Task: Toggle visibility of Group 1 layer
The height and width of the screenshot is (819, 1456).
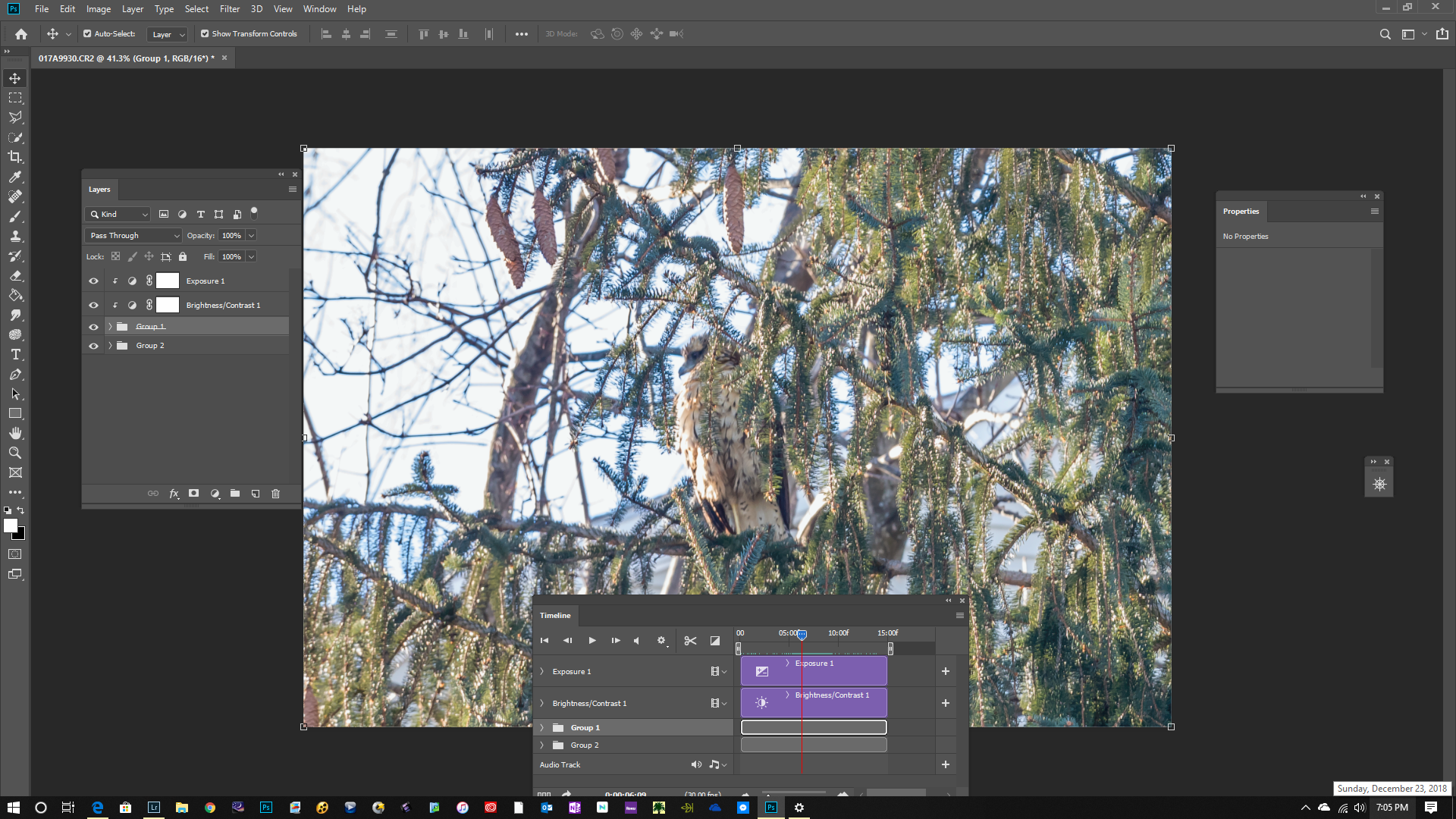Action: 93,327
